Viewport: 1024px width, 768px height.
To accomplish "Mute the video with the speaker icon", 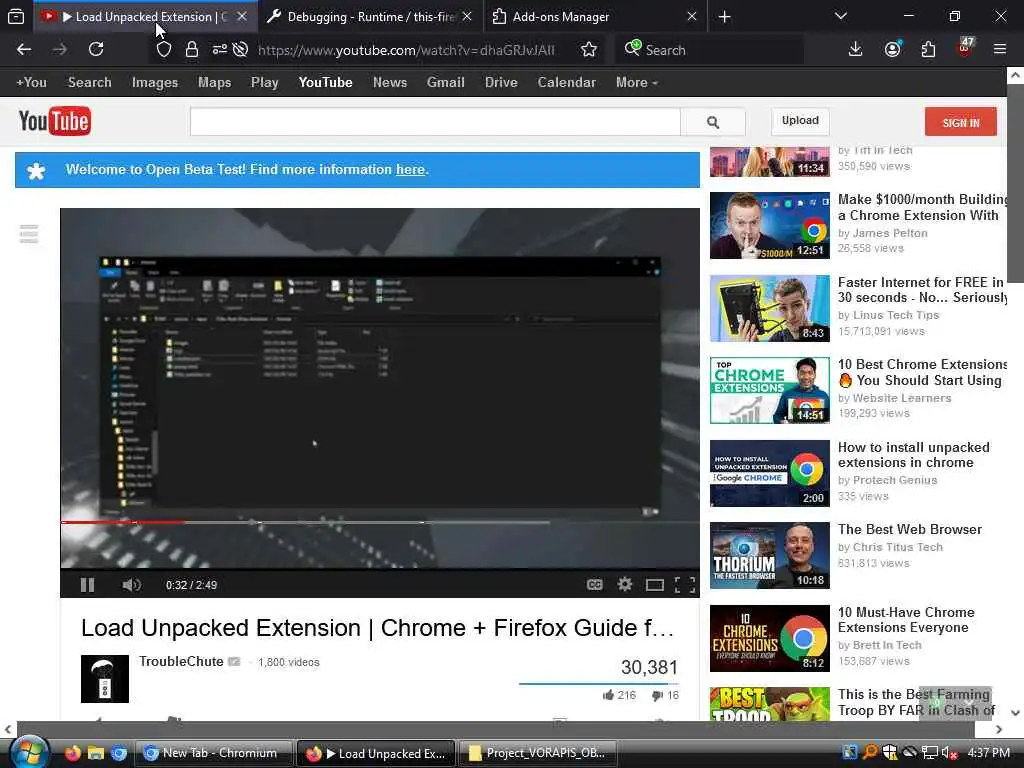I will 131,584.
